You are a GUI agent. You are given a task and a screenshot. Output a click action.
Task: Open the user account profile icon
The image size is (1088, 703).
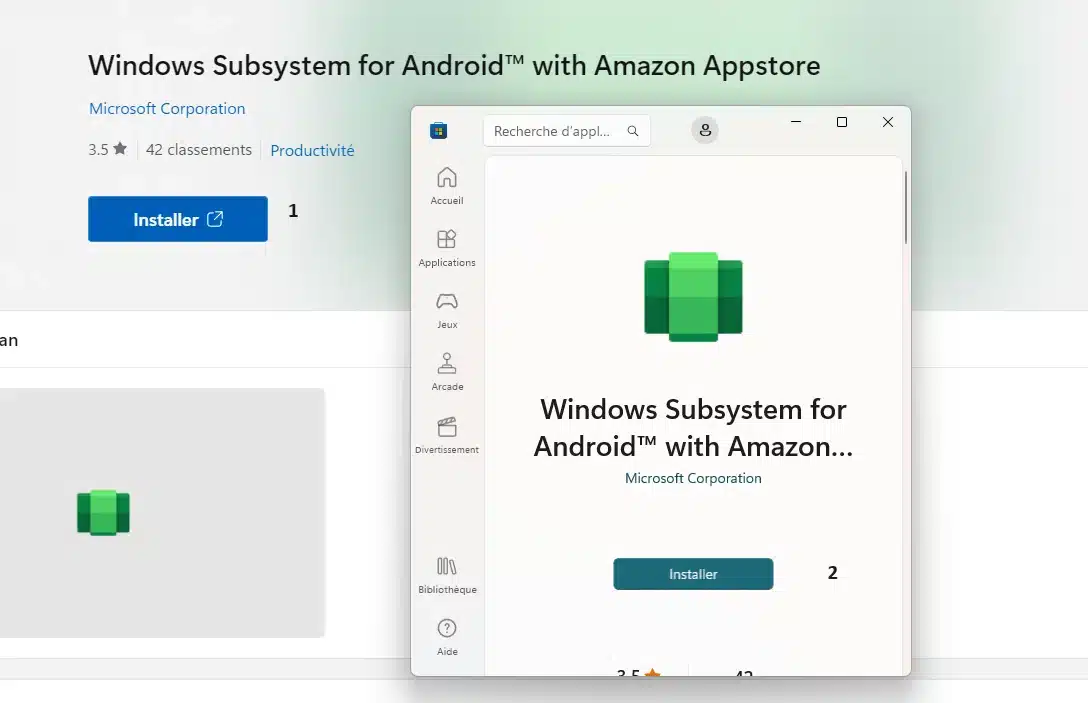(705, 130)
